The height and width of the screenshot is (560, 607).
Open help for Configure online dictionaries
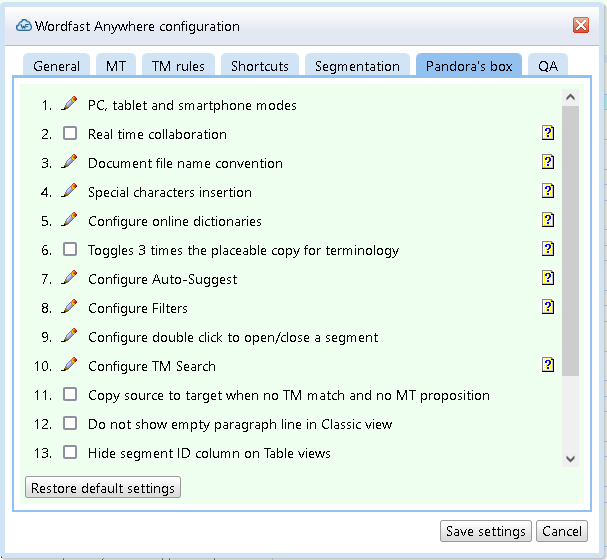[548, 220]
